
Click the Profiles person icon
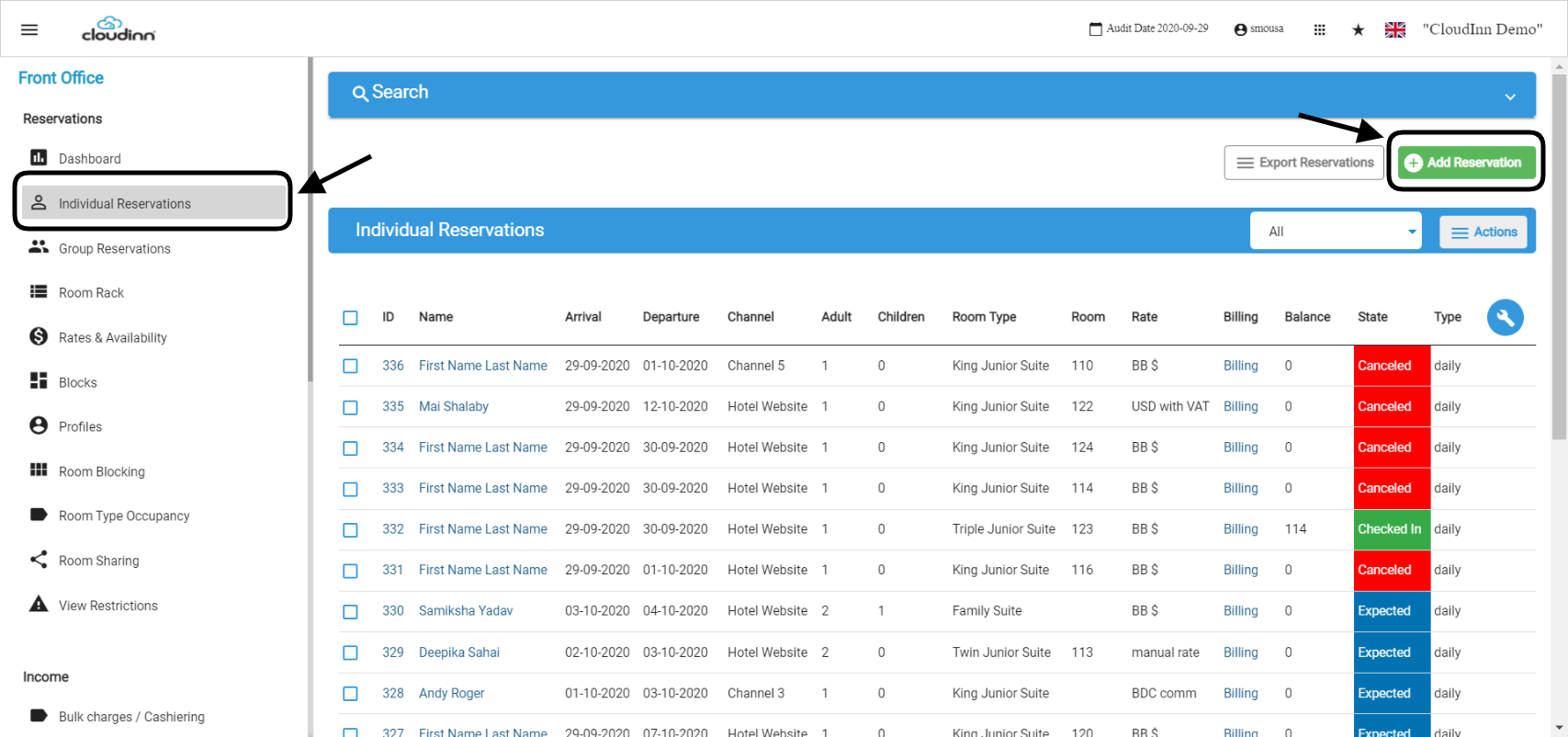(x=39, y=425)
